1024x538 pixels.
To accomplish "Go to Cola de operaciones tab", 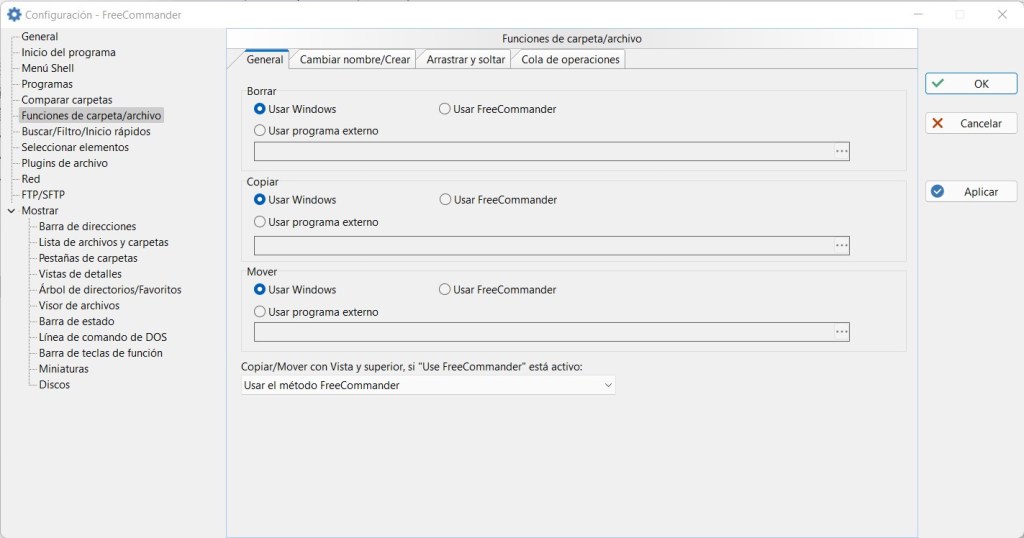I will pos(570,60).
